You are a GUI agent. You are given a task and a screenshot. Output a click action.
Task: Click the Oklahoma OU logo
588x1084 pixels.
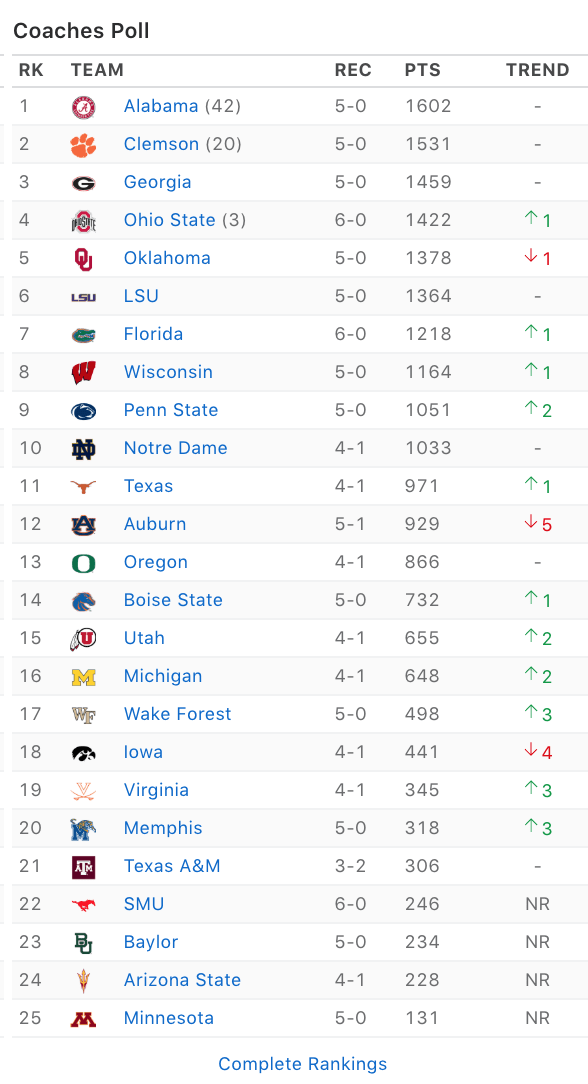tap(84, 259)
